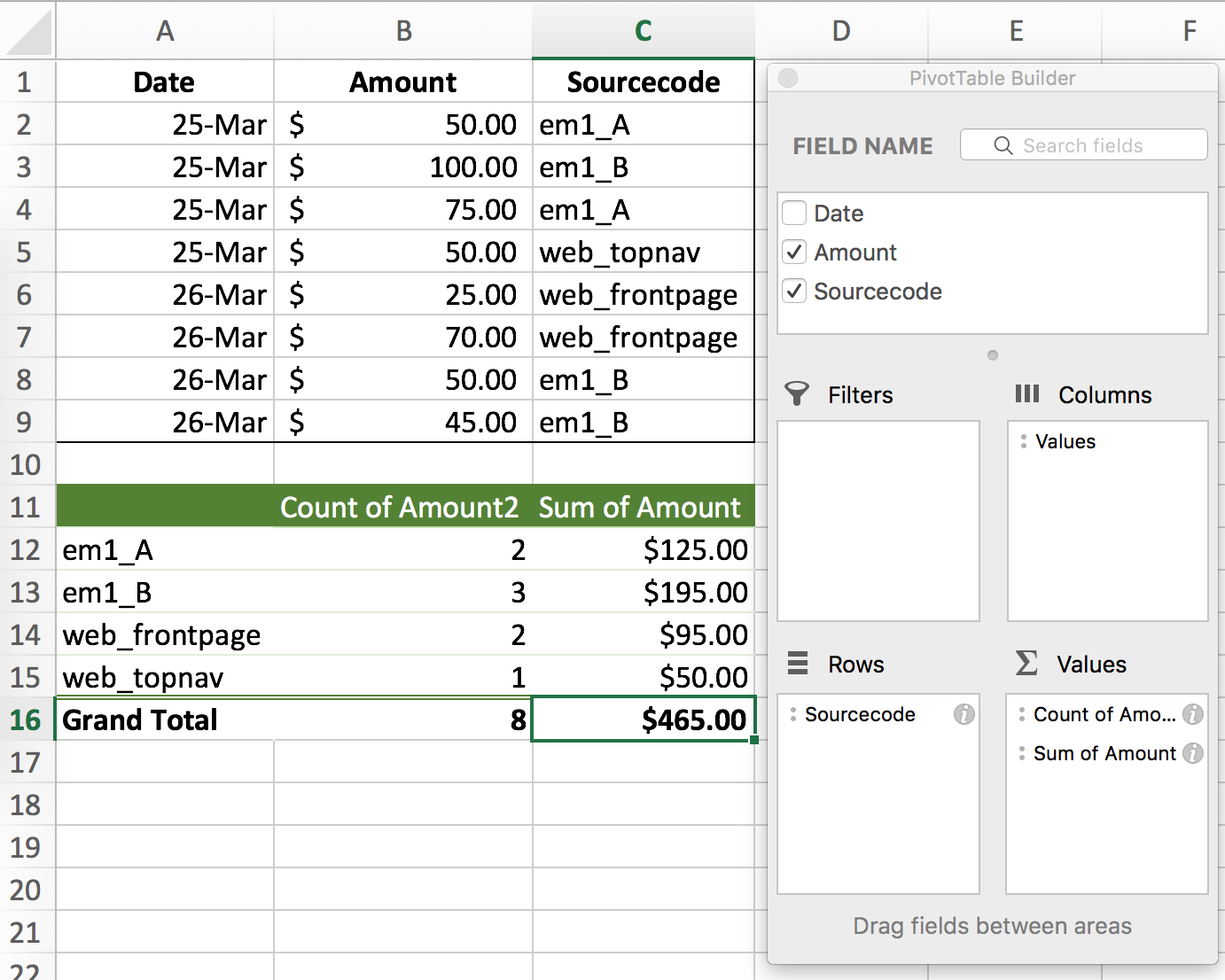The width and height of the screenshot is (1225, 980).
Task: Open the info icon beside Count of Amount2
Action: [1193, 714]
